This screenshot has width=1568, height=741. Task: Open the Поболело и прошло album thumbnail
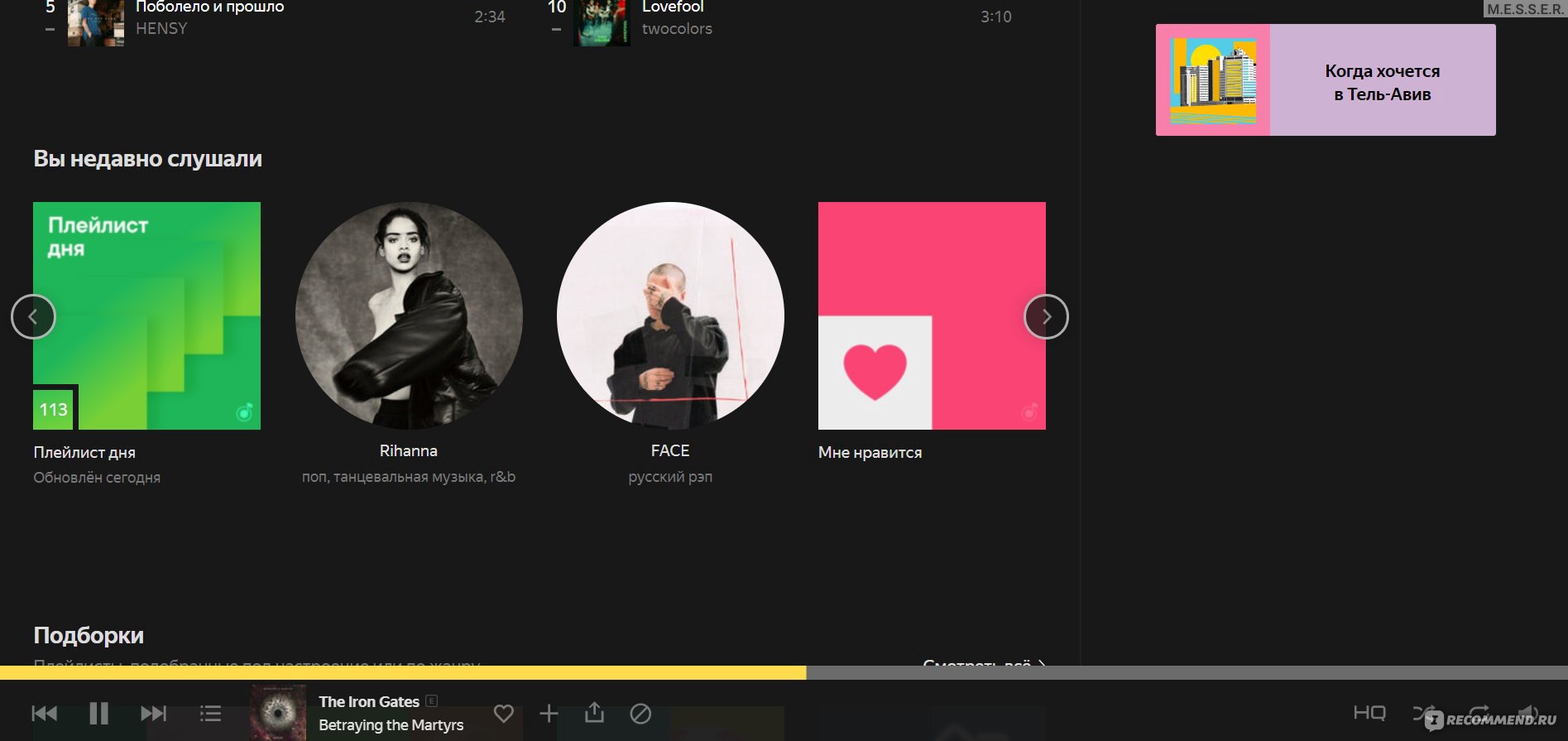click(96, 22)
